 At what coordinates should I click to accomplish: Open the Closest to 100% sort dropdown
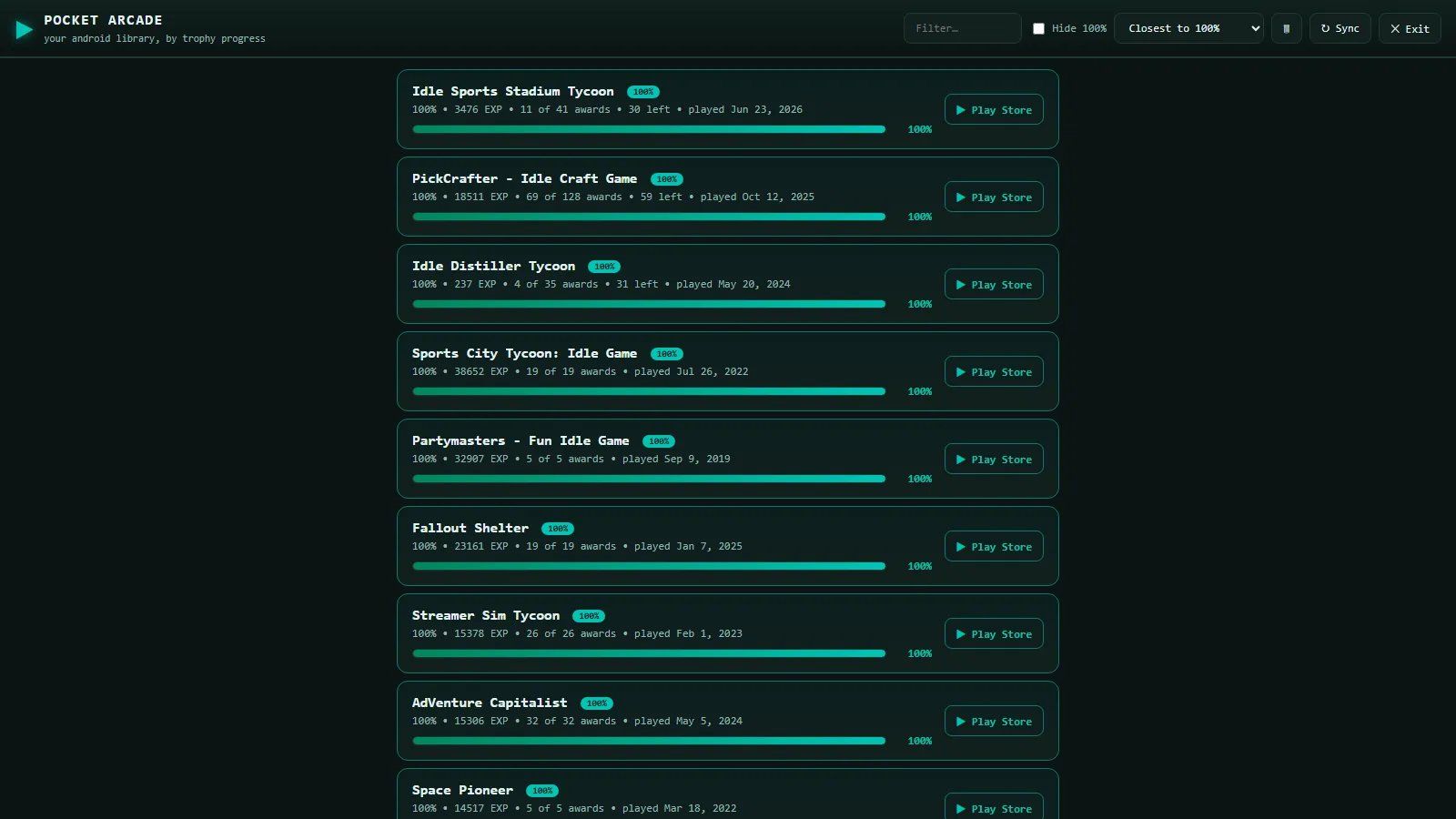[x=1188, y=28]
